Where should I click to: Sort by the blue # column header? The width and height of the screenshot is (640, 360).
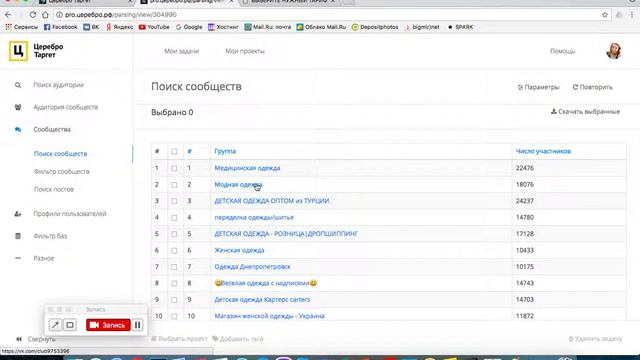tap(189, 151)
